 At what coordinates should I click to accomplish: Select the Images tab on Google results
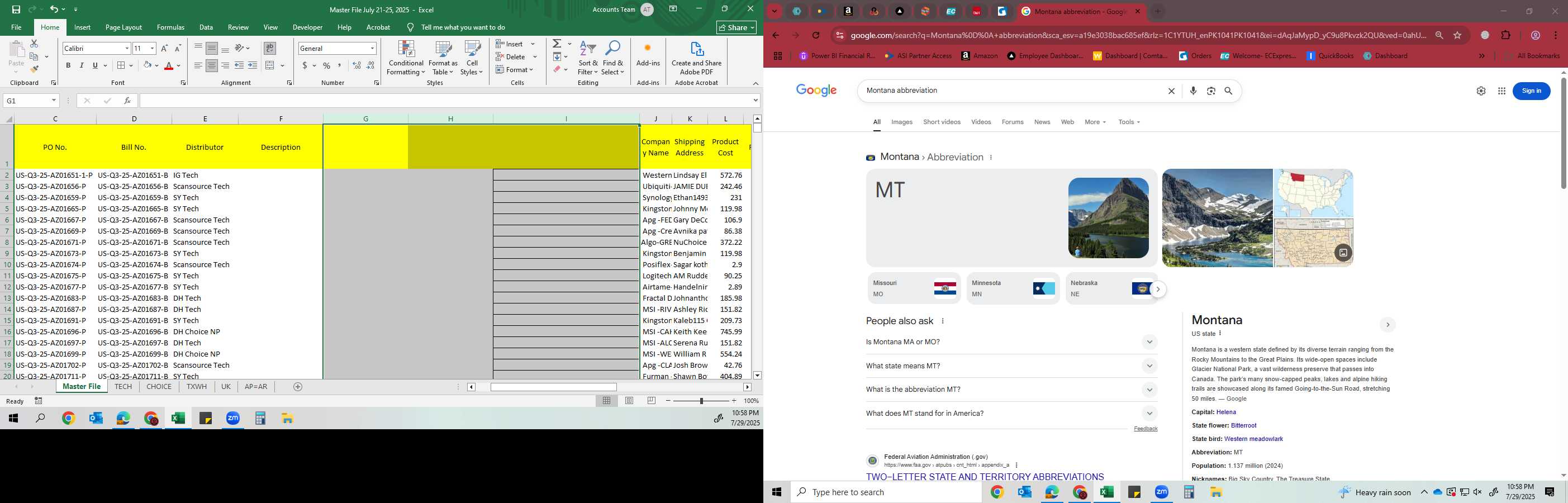[901, 122]
